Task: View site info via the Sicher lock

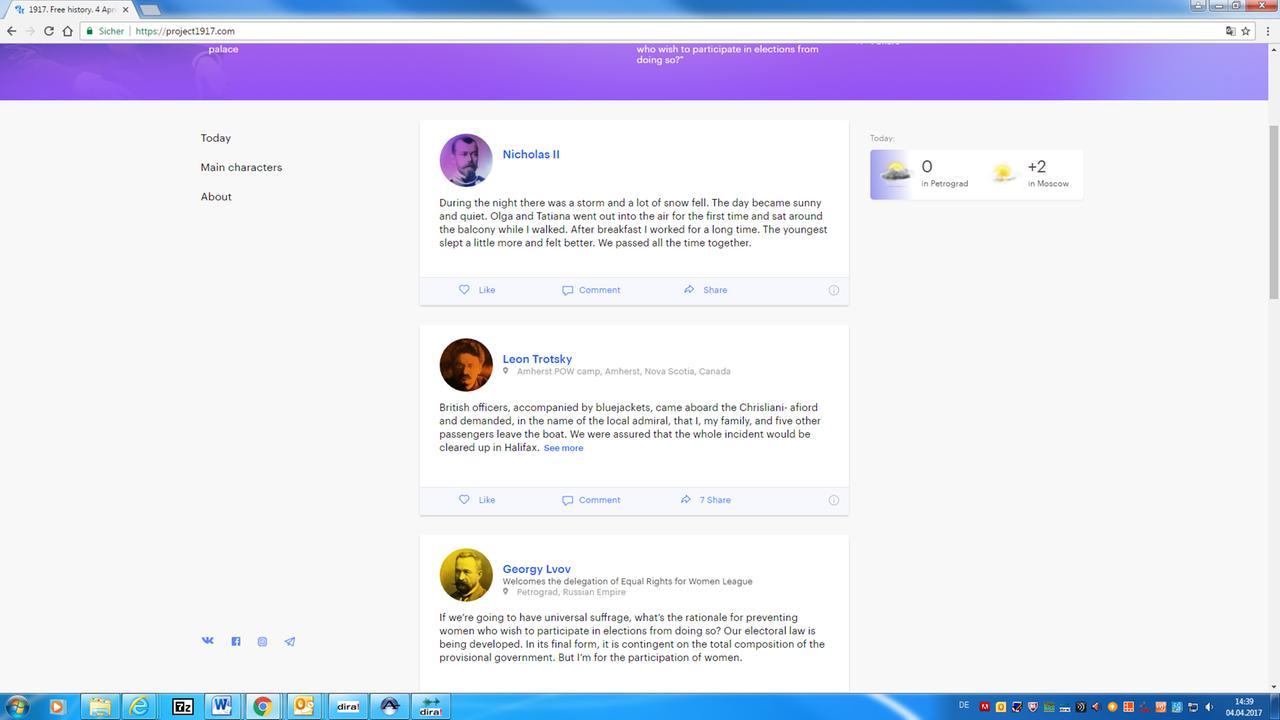Action: [x=105, y=31]
